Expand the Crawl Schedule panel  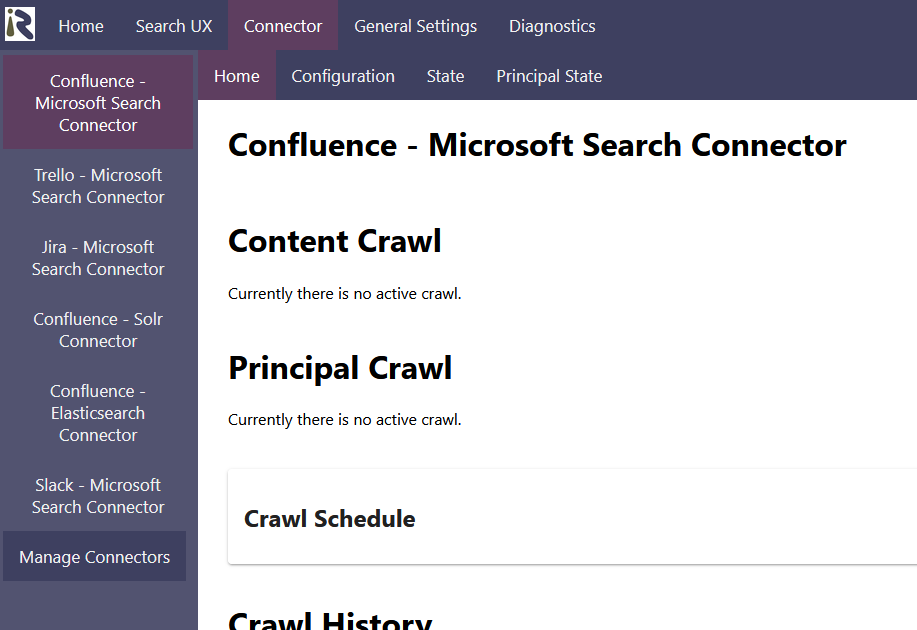click(573, 517)
